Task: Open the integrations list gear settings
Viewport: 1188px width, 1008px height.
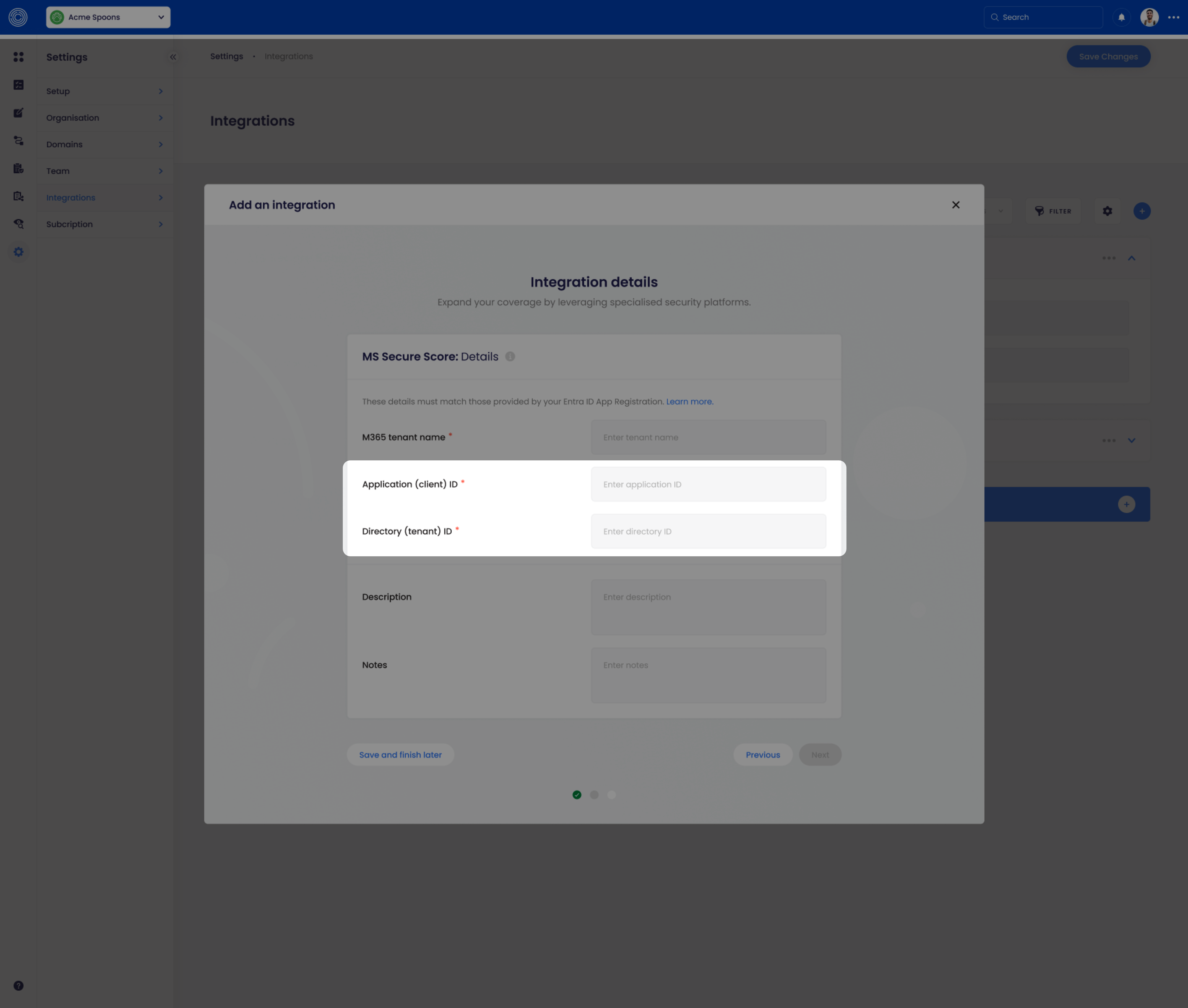Action: coord(1107,211)
